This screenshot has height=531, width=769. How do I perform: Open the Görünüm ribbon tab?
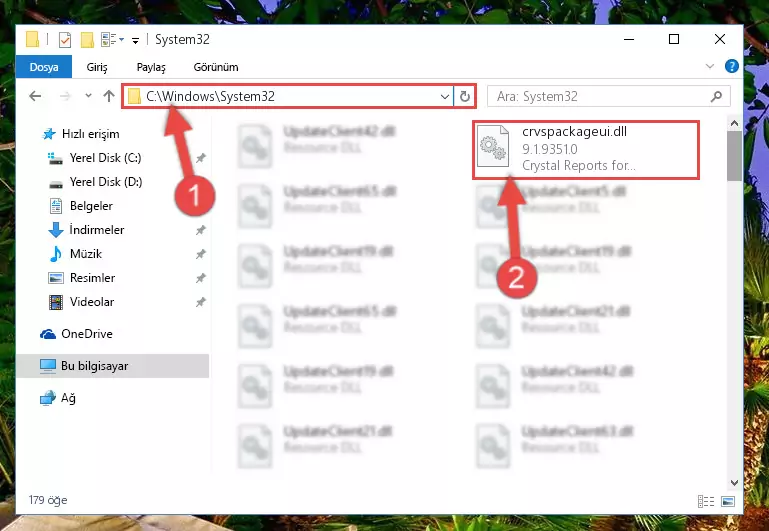point(216,67)
